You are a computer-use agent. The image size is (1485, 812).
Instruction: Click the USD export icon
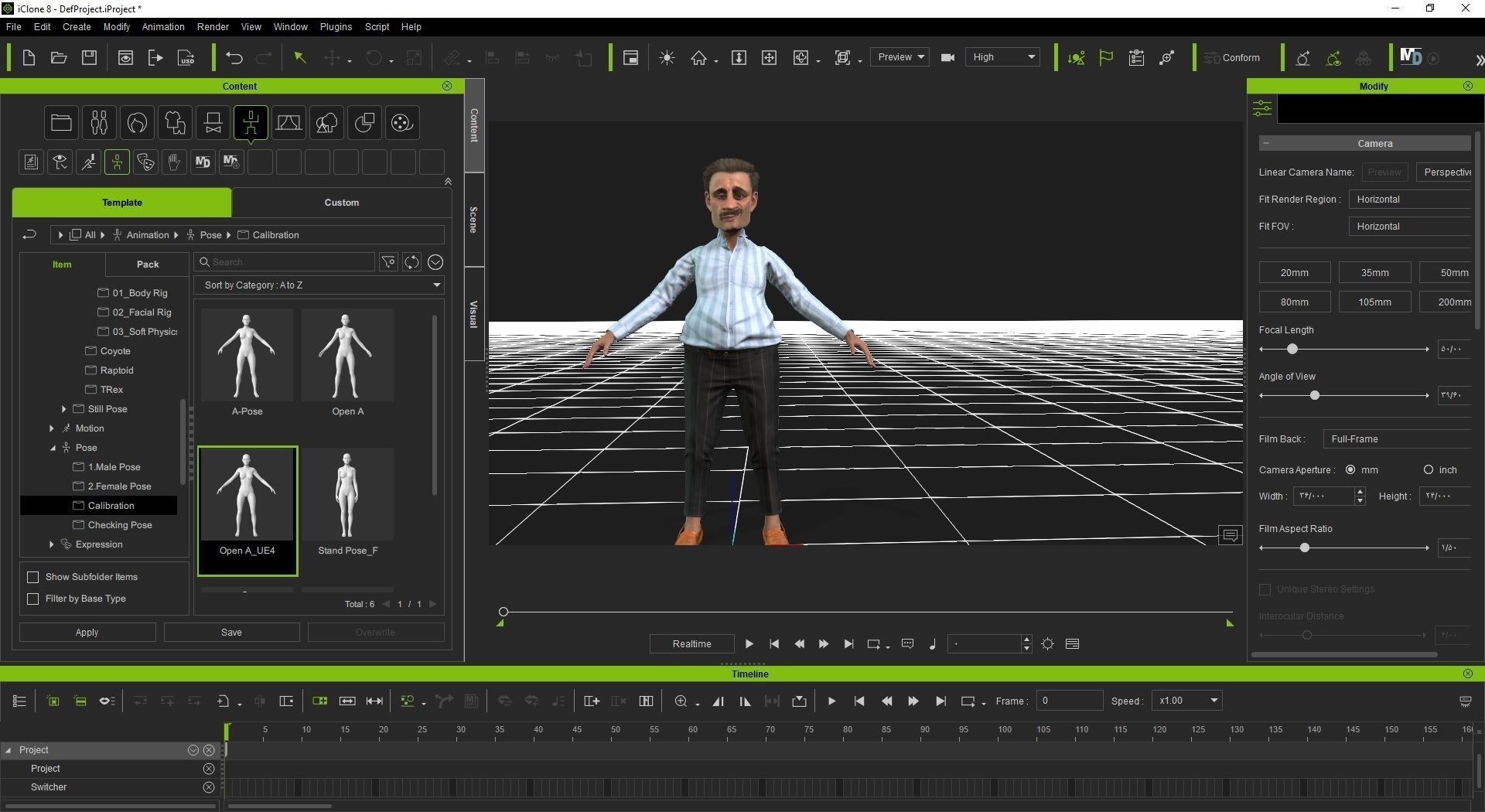point(186,58)
